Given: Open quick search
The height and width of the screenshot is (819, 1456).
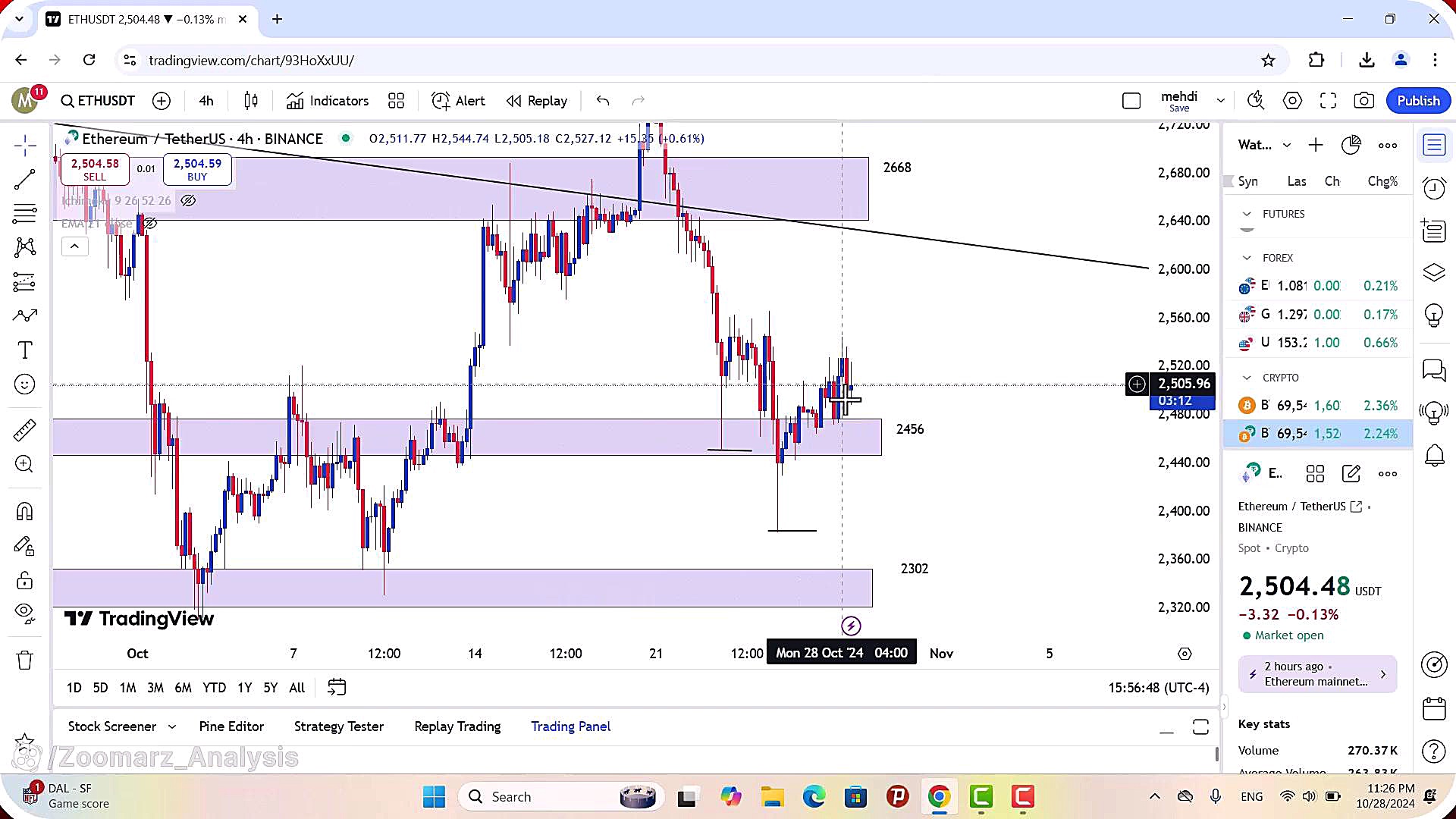Looking at the screenshot, I should [1256, 101].
